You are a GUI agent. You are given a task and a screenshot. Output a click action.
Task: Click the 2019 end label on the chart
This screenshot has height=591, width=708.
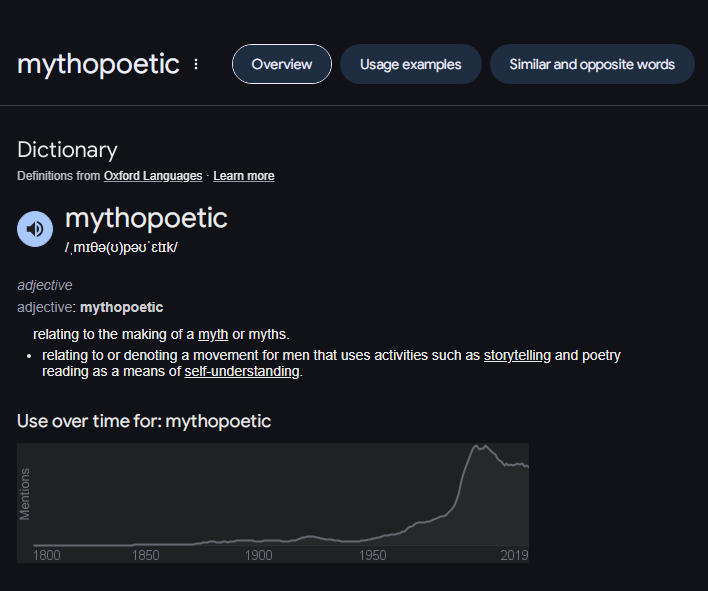tap(514, 554)
